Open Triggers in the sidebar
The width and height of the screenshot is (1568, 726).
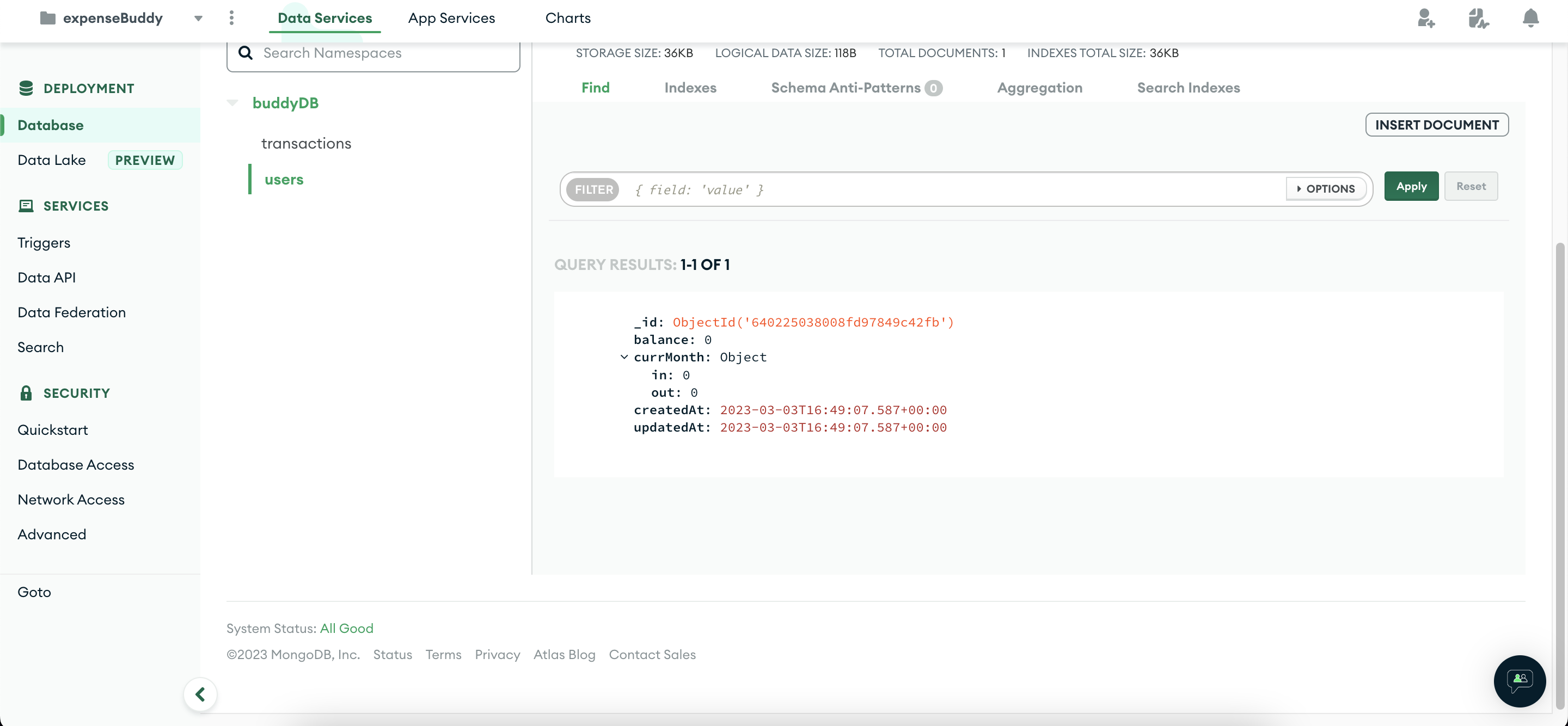(x=43, y=242)
